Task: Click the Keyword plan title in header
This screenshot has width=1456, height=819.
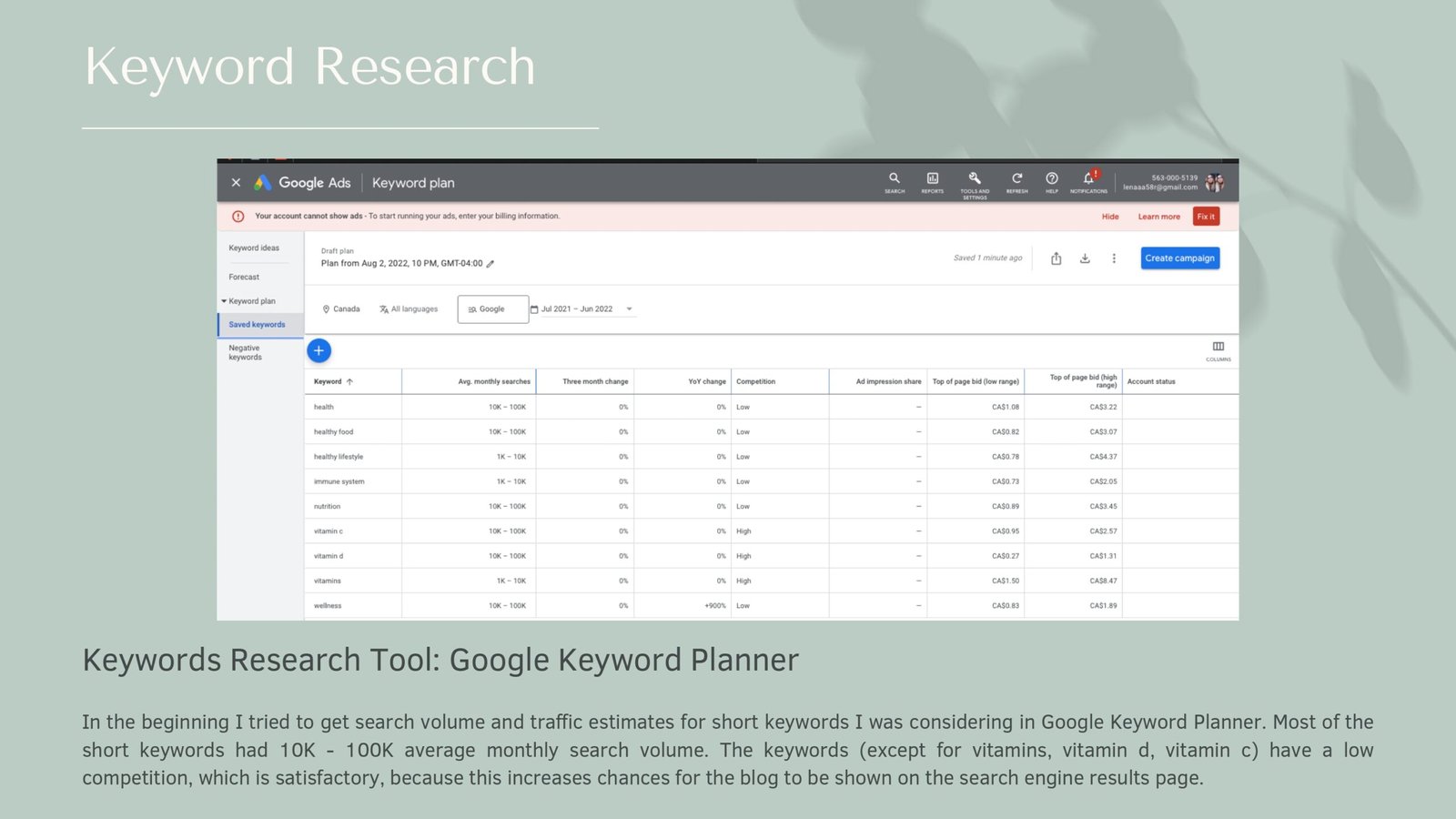Action: 413,183
